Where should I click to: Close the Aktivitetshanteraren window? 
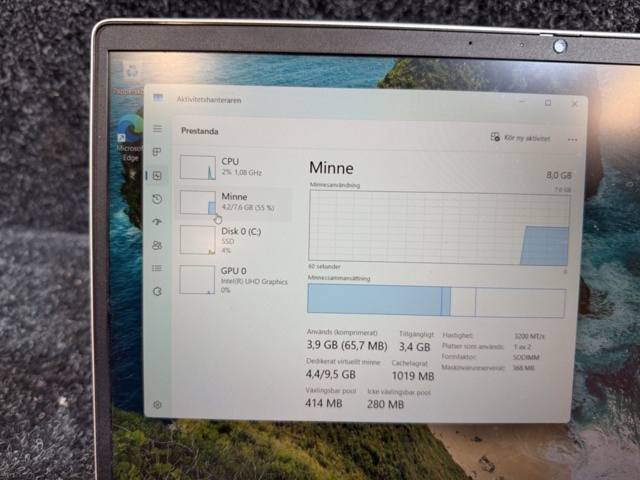click(x=574, y=104)
